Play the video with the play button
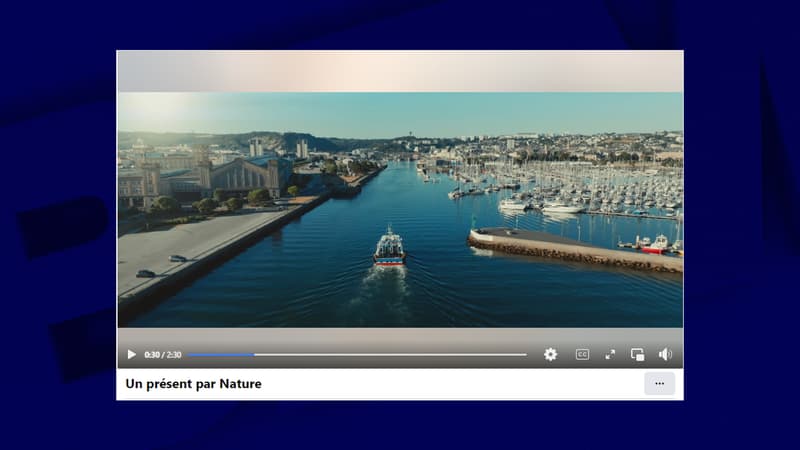800x450 pixels. tap(131, 354)
